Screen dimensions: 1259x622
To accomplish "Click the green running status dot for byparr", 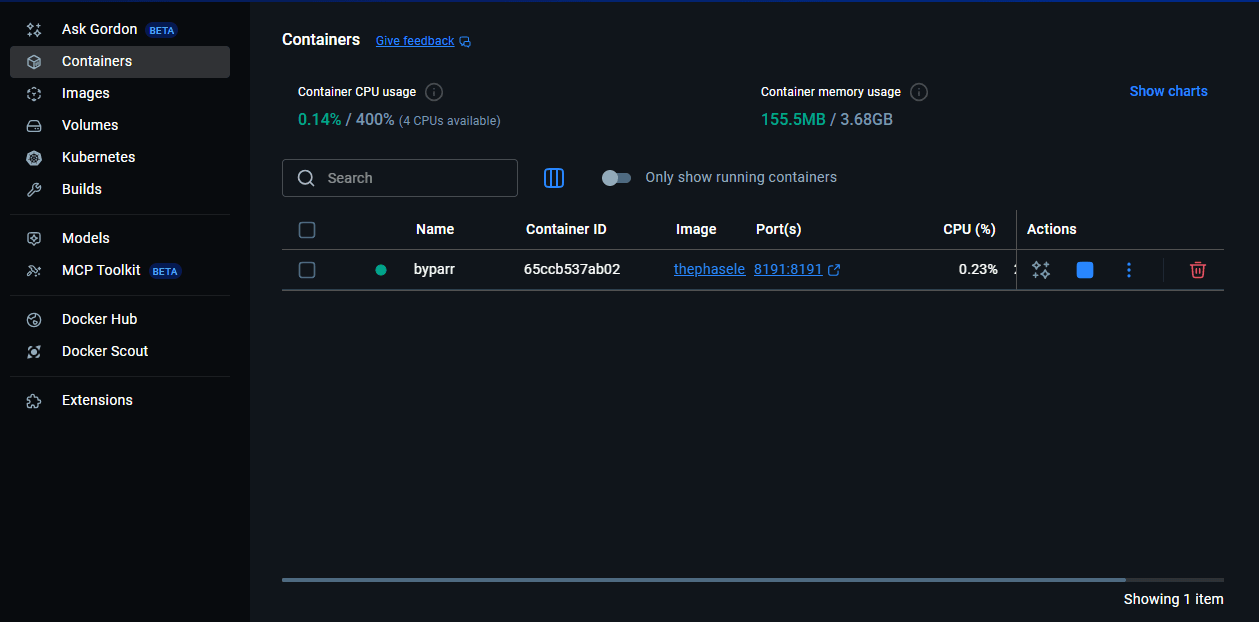I will 381,270.
